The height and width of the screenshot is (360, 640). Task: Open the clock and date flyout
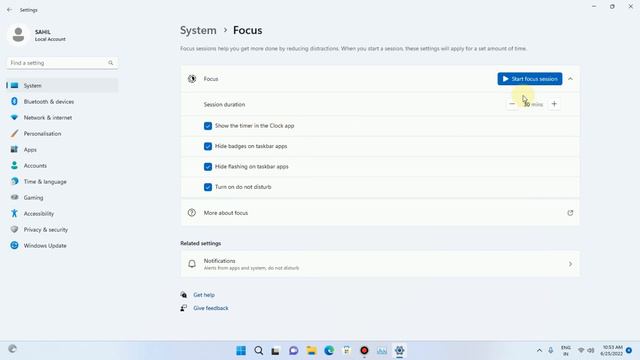611,351
